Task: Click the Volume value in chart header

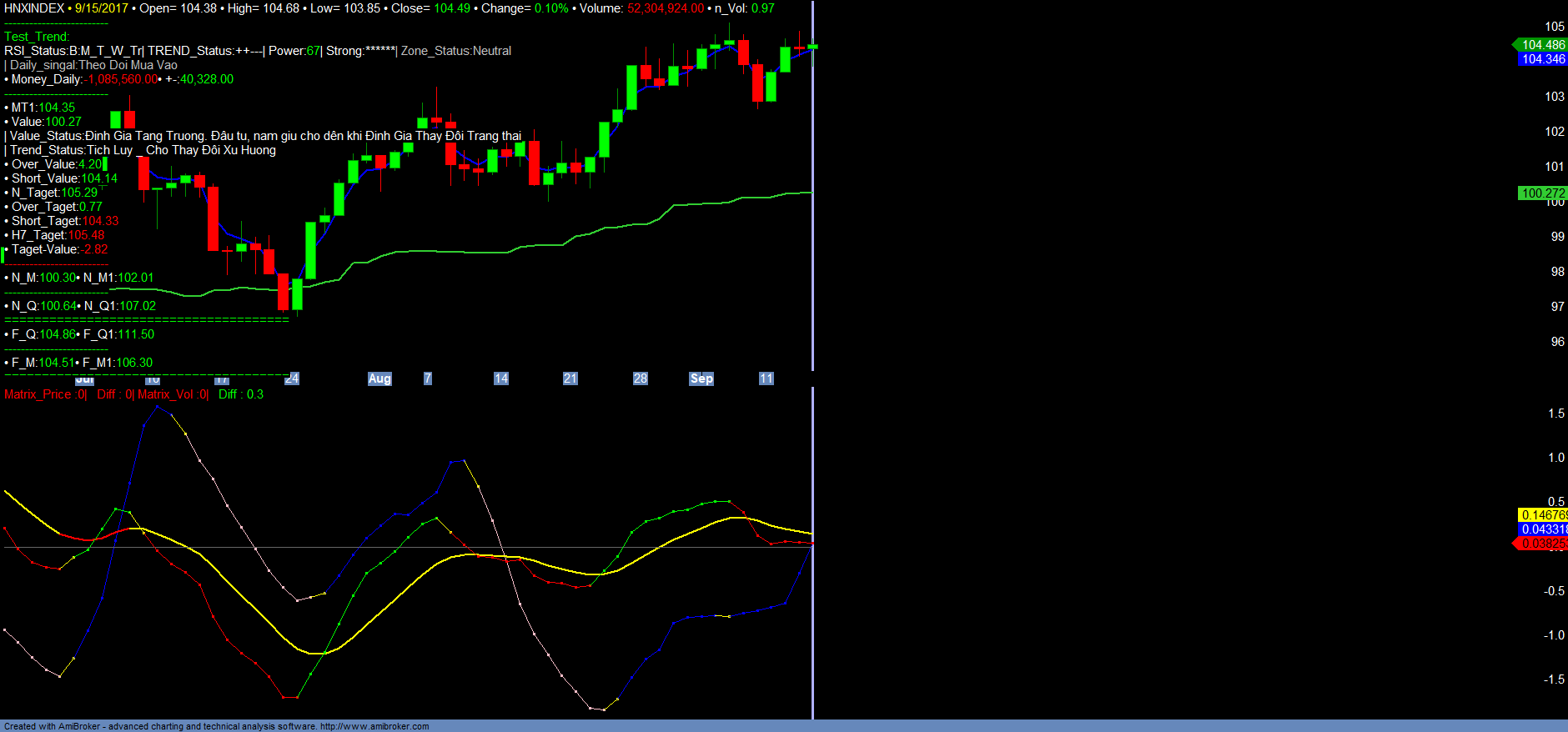Action: (x=666, y=8)
